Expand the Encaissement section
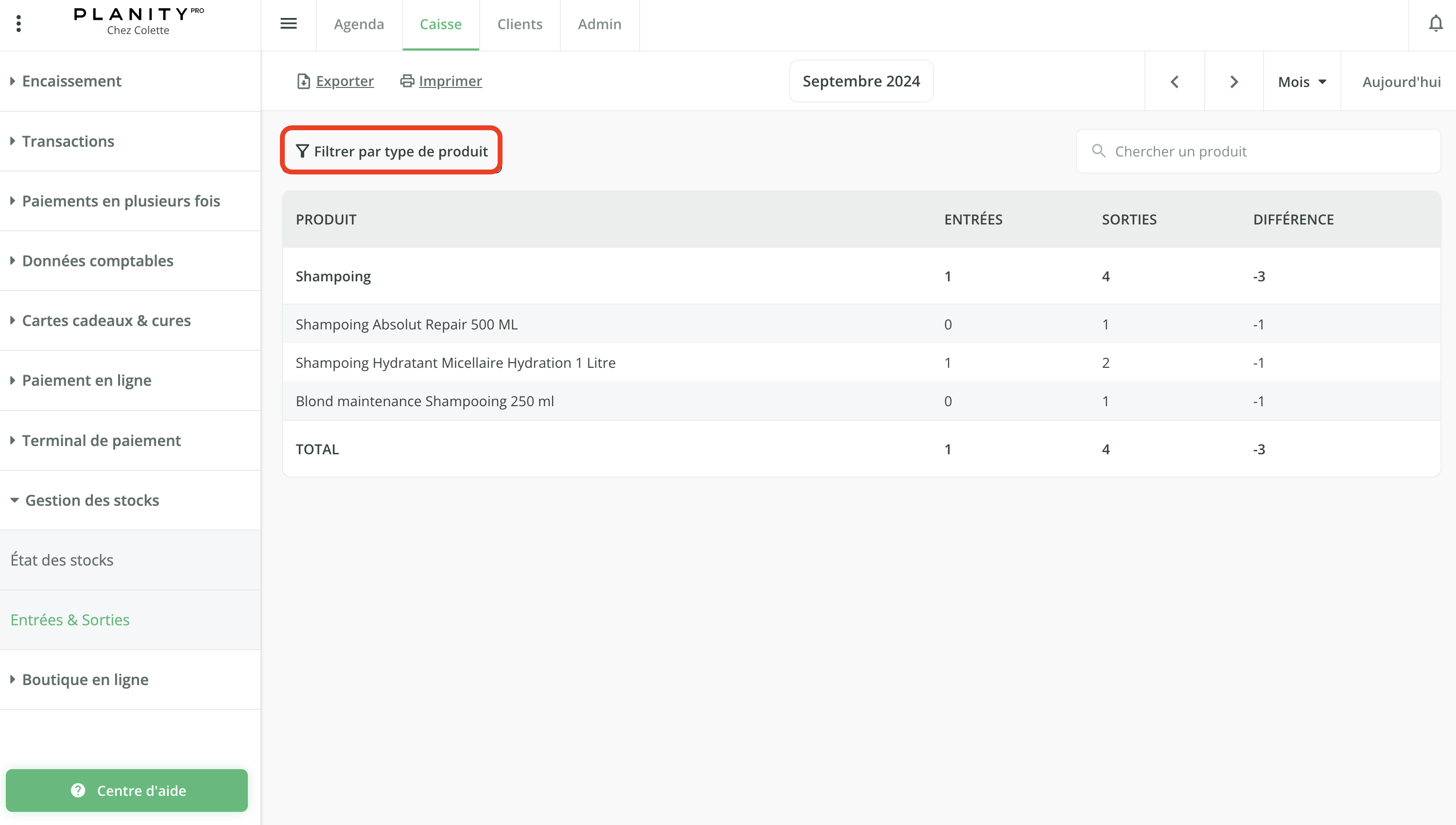The image size is (1456, 825). point(71,81)
